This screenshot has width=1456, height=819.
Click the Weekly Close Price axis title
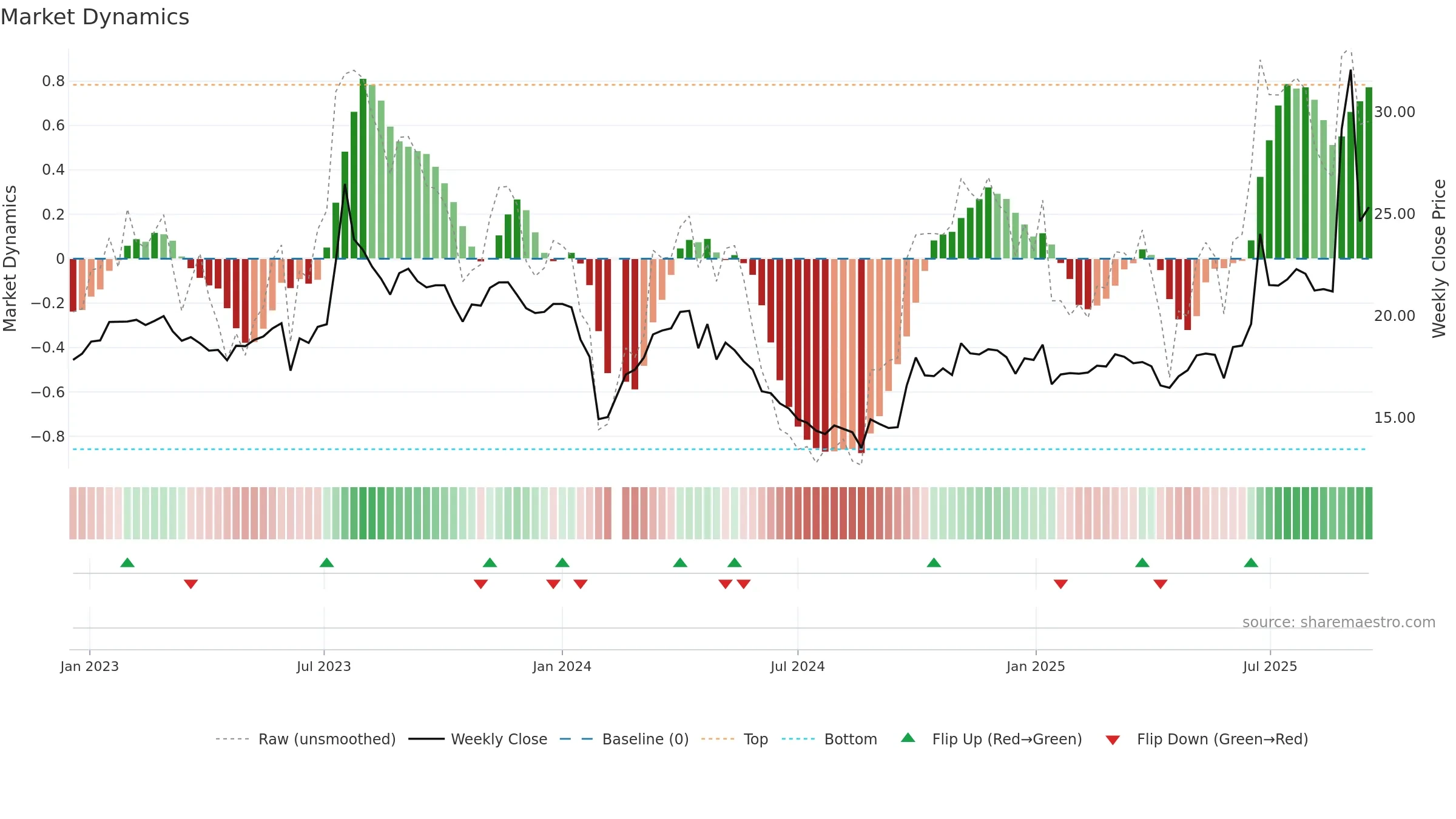[x=1439, y=258]
